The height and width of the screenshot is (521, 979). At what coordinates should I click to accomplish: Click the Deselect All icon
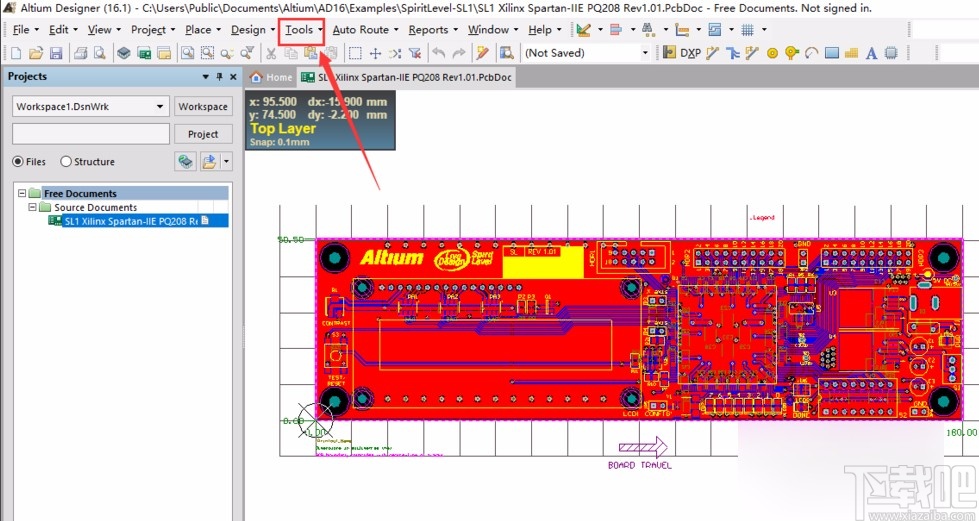tap(395, 53)
